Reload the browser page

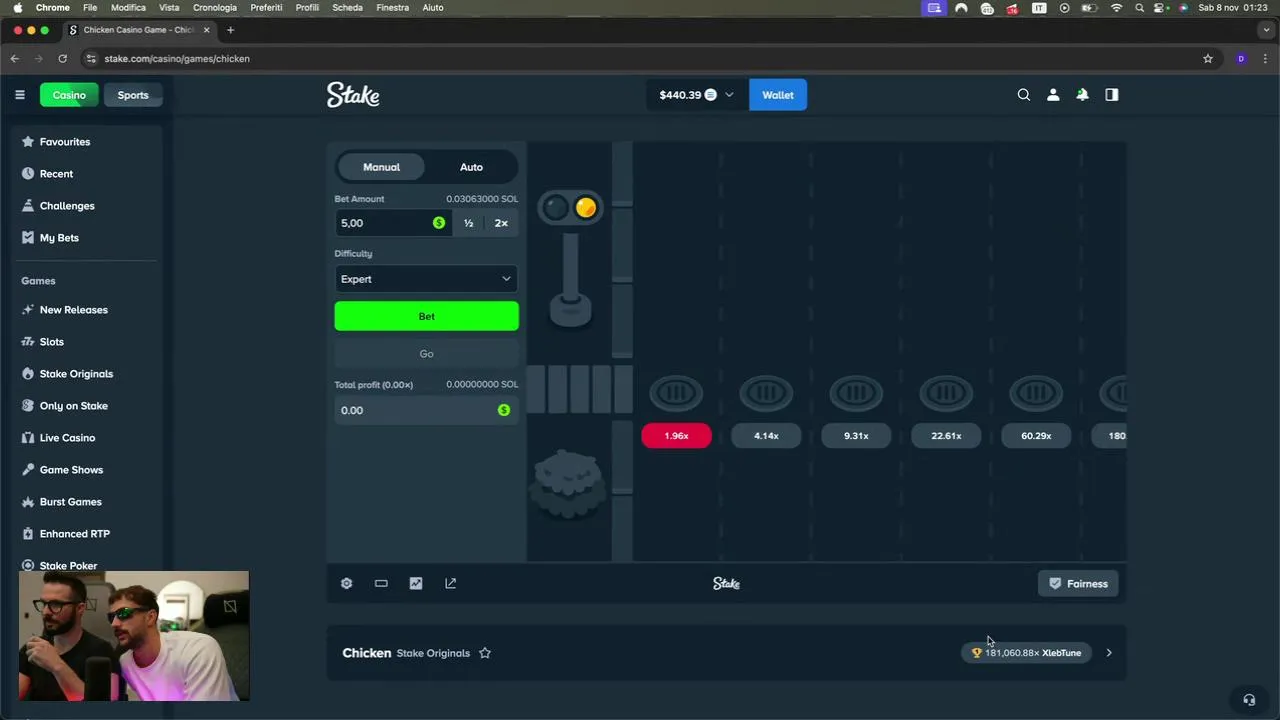coord(62,59)
